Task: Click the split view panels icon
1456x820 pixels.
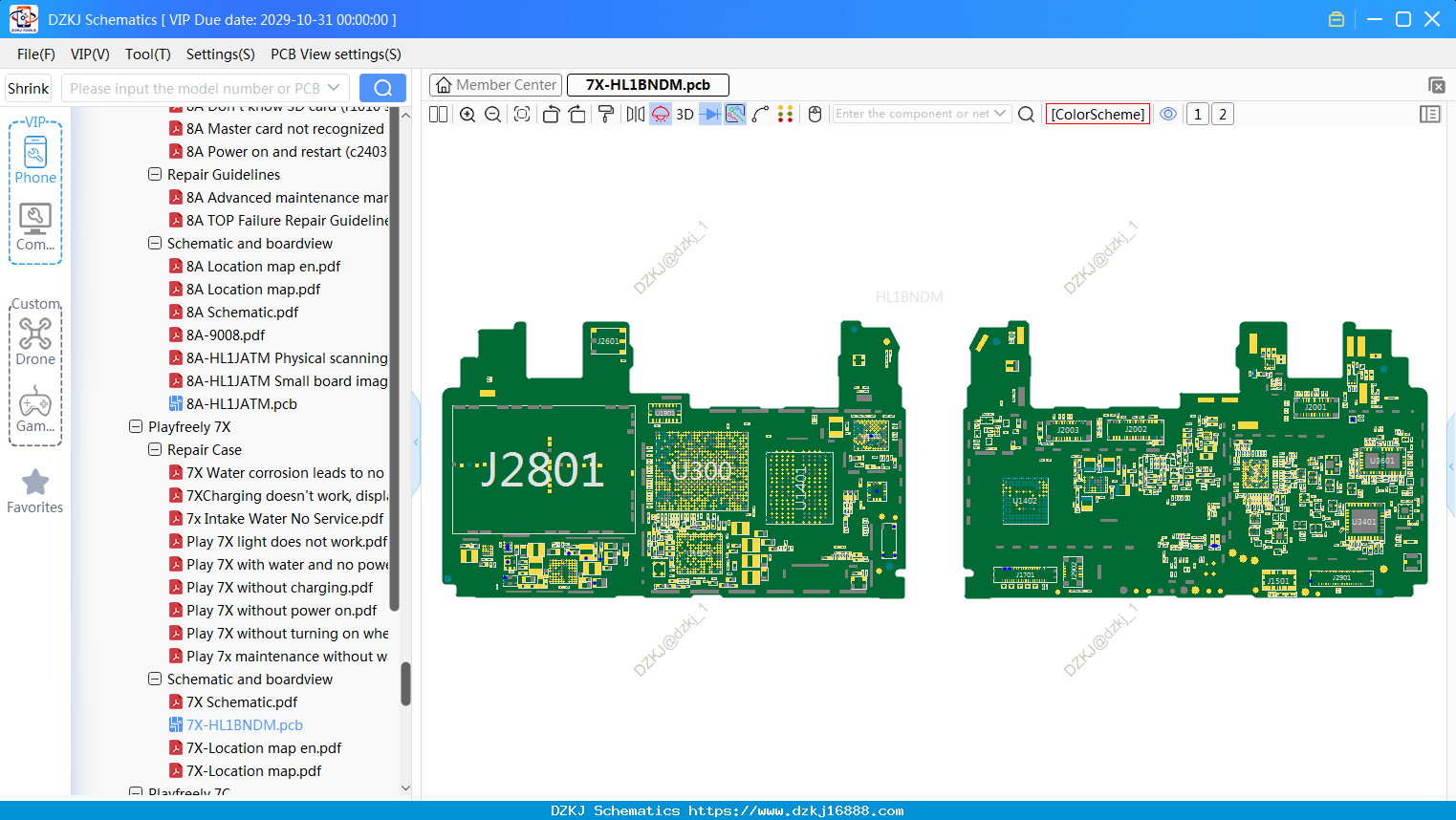Action: [439, 115]
